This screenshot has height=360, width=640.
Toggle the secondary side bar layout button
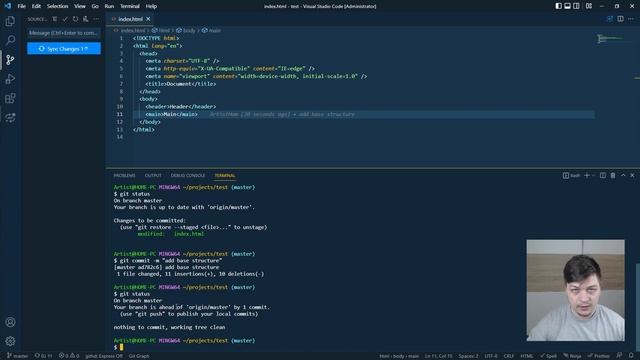[x=576, y=6]
